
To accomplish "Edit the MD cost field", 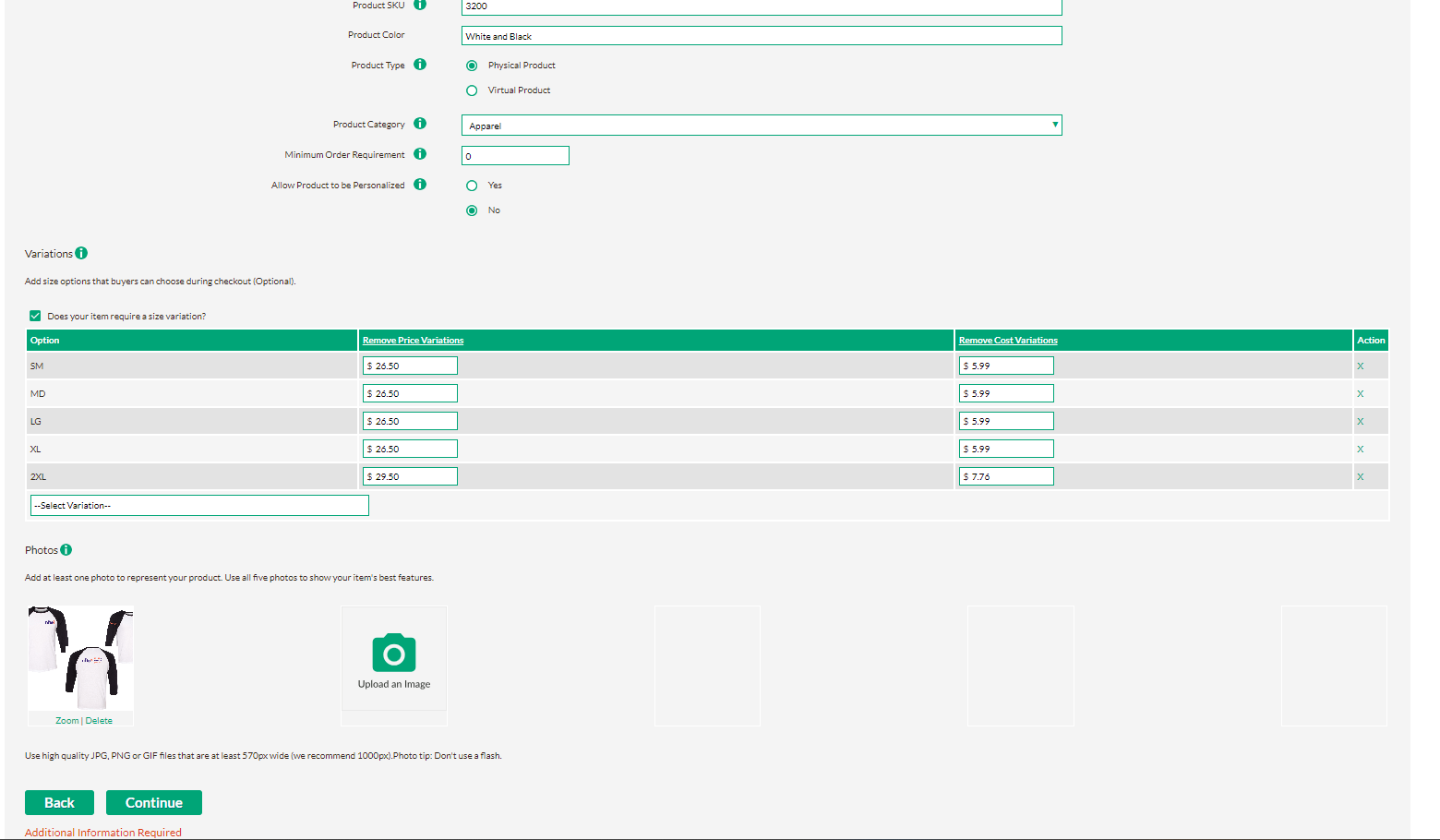I will click(x=1006, y=393).
